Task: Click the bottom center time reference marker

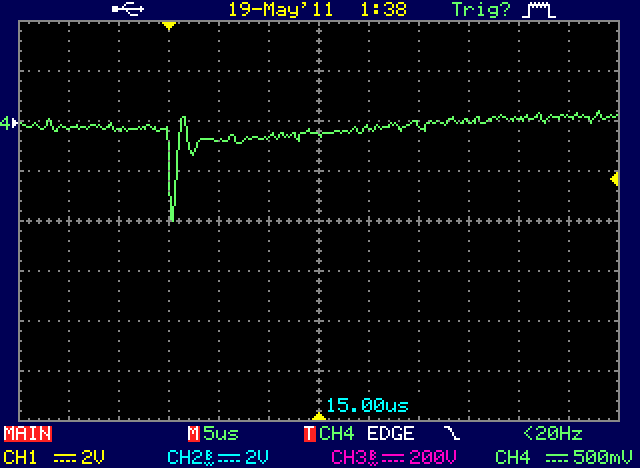Action: pos(319,416)
